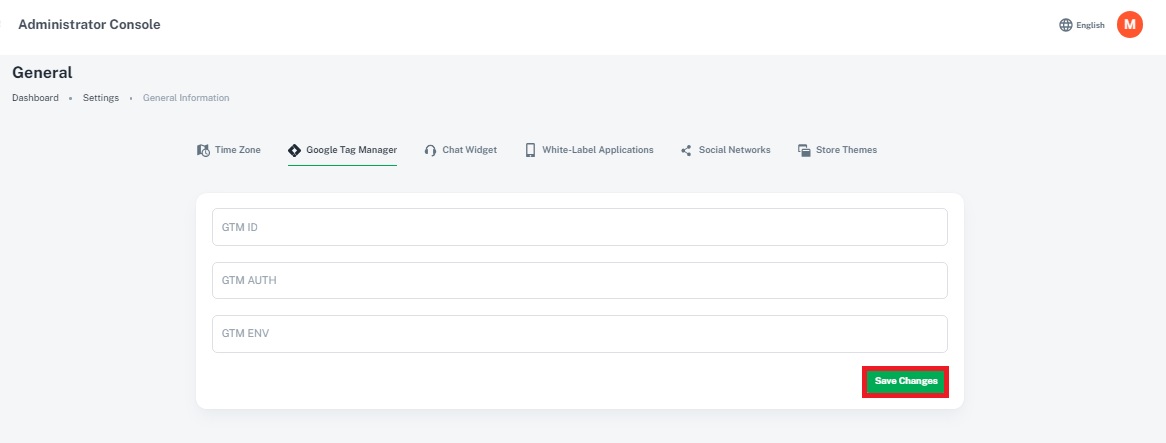The height and width of the screenshot is (443, 1166).
Task: Click the headset icon for Chat Widget
Action: pyautogui.click(x=430, y=150)
